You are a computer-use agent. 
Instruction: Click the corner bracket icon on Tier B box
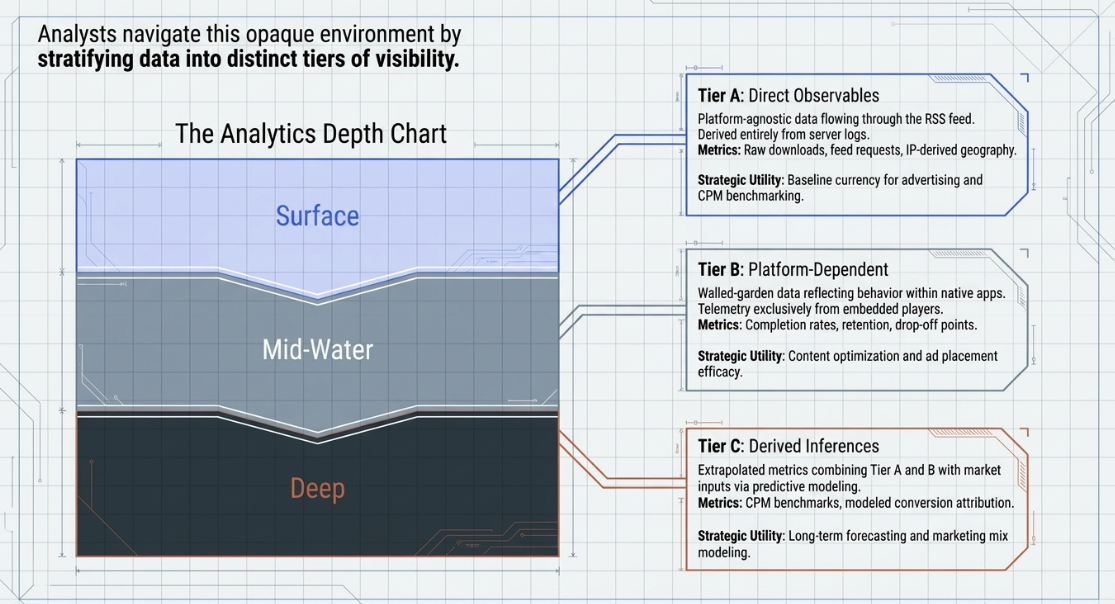(x=1024, y=253)
